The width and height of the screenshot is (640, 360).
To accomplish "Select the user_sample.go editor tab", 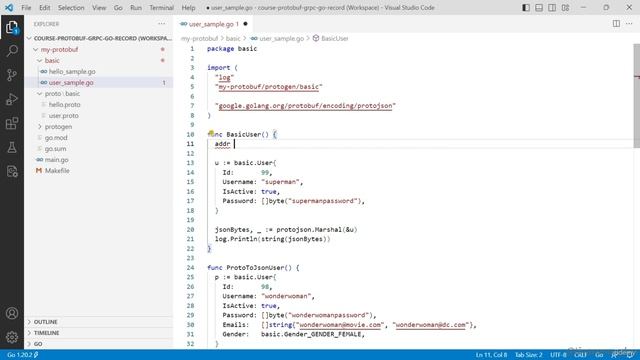I will [213, 24].
